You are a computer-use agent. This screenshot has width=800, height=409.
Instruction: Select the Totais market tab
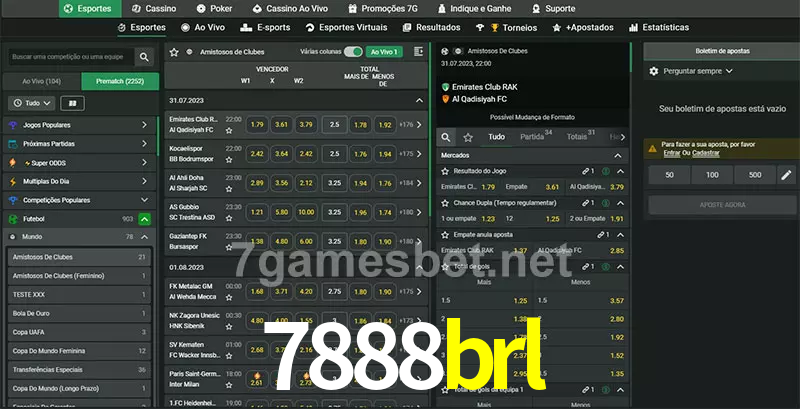pos(577,137)
